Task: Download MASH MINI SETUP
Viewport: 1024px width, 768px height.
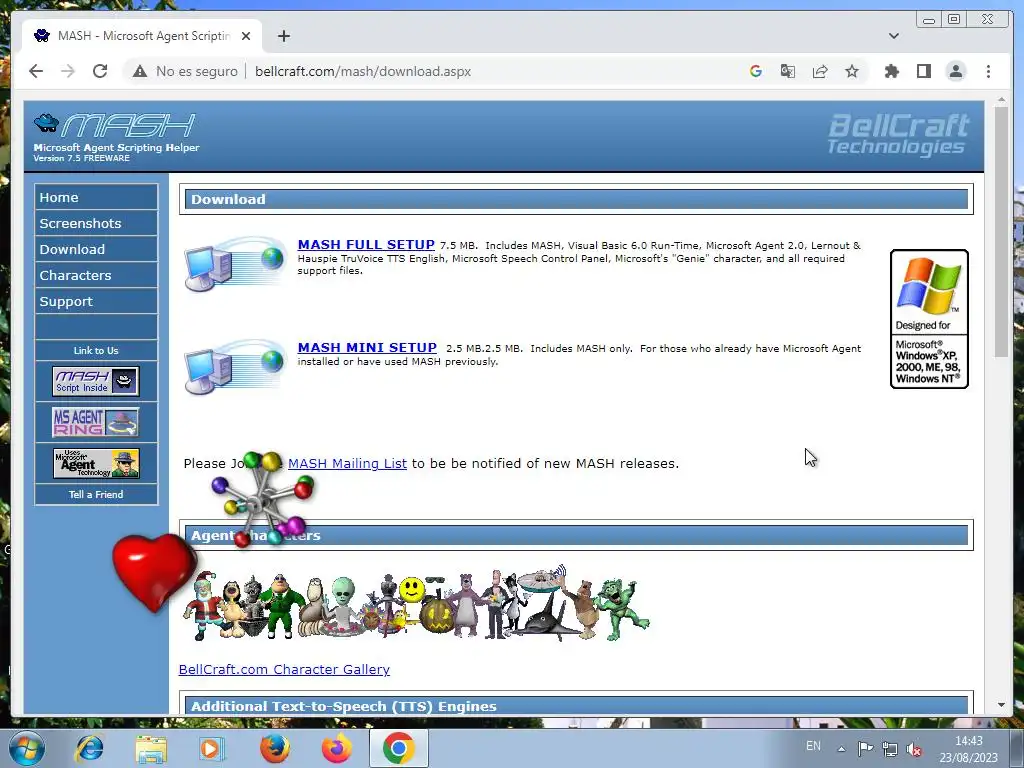Action: coord(367,347)
